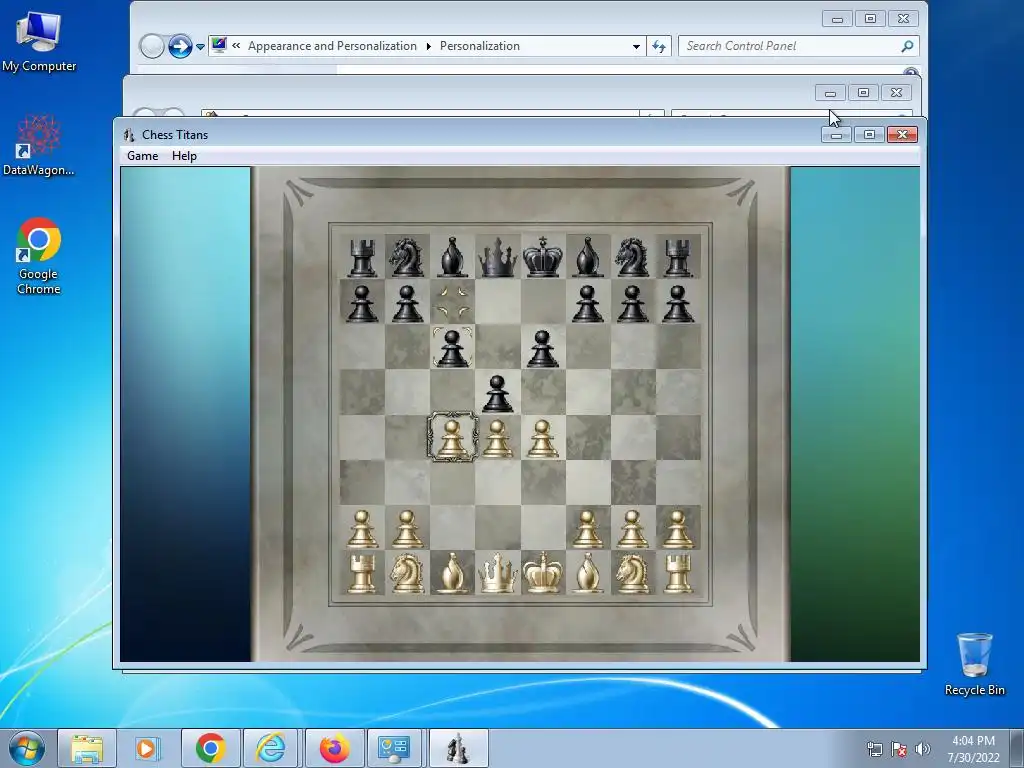This screenshot has width=1024, height=768.
Task: Select the white bishop on f1
Action: 588,573
